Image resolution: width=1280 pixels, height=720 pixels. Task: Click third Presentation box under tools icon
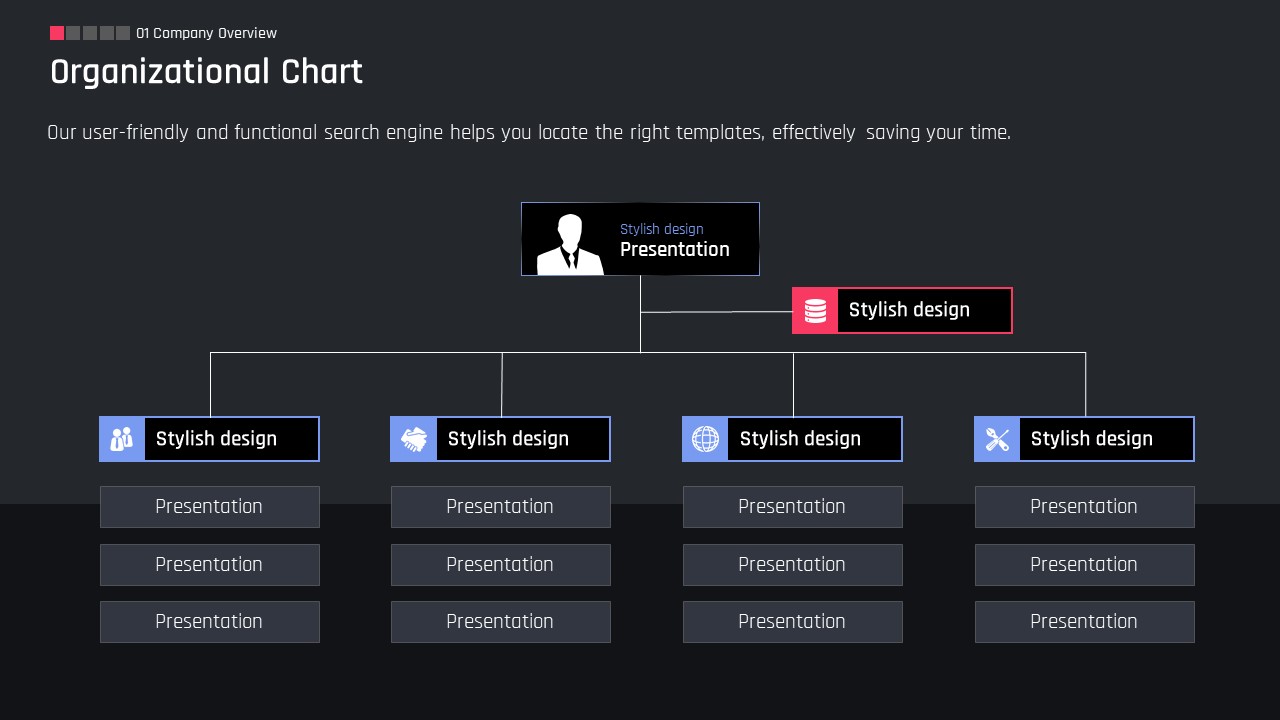[x=1085, y=622]
